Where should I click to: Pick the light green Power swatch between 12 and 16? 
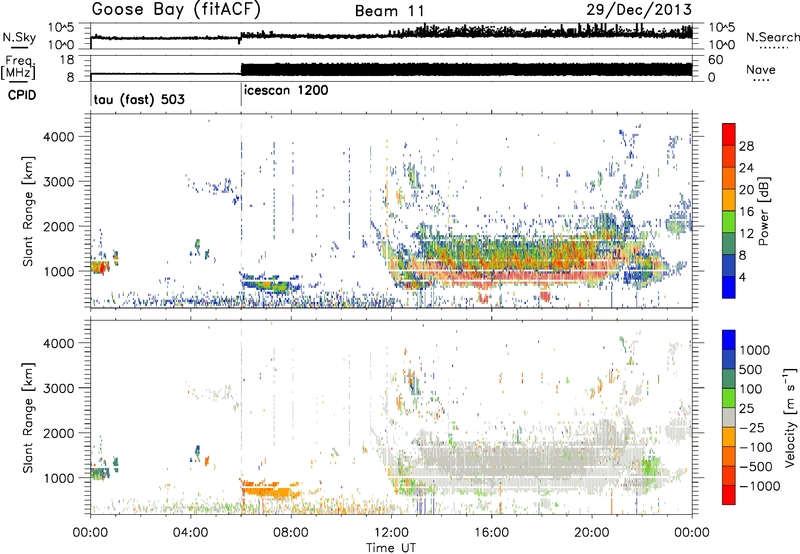(729, 222)
